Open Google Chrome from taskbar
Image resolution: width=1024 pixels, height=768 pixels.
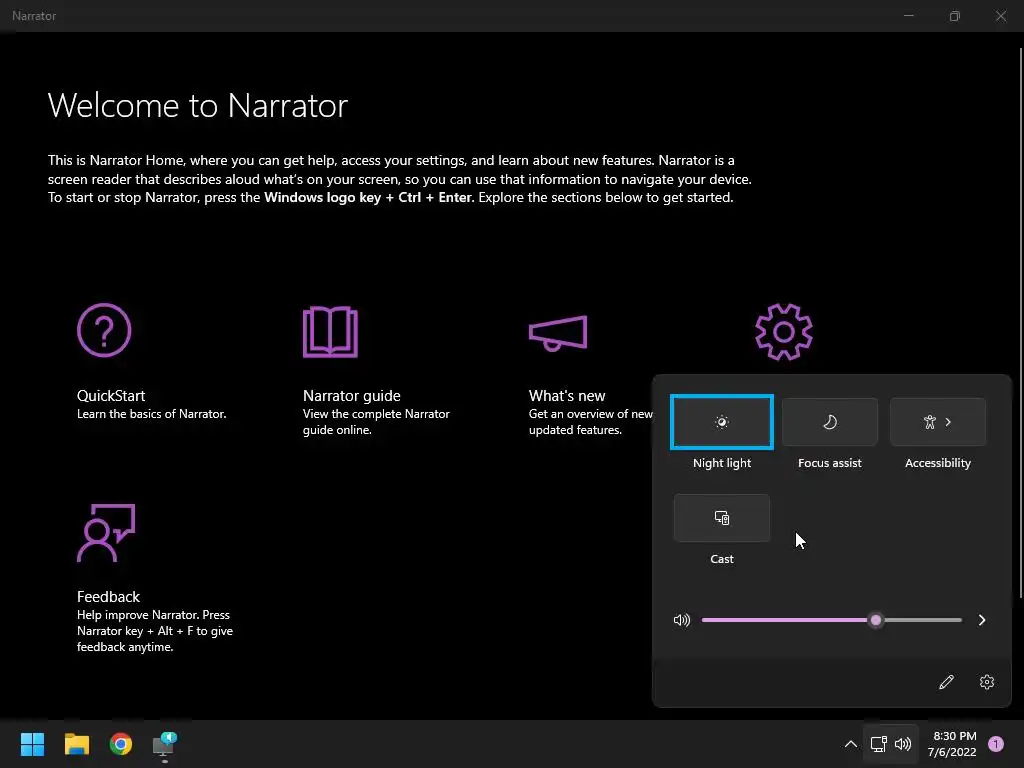(x=121, y=744)
